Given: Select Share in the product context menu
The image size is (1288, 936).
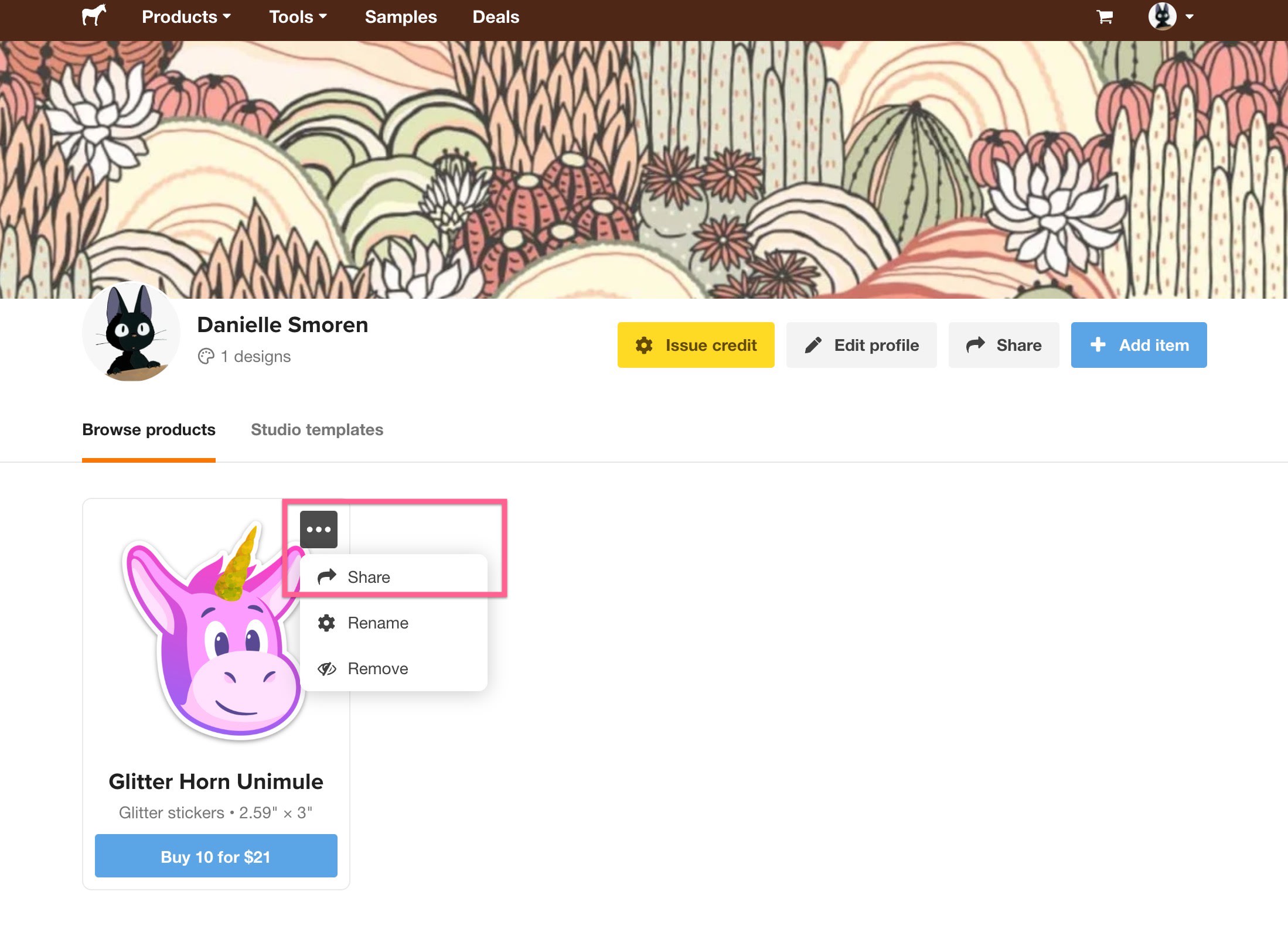Looking at the screenshot, I should pyautogui.click(x=368, y=577).
